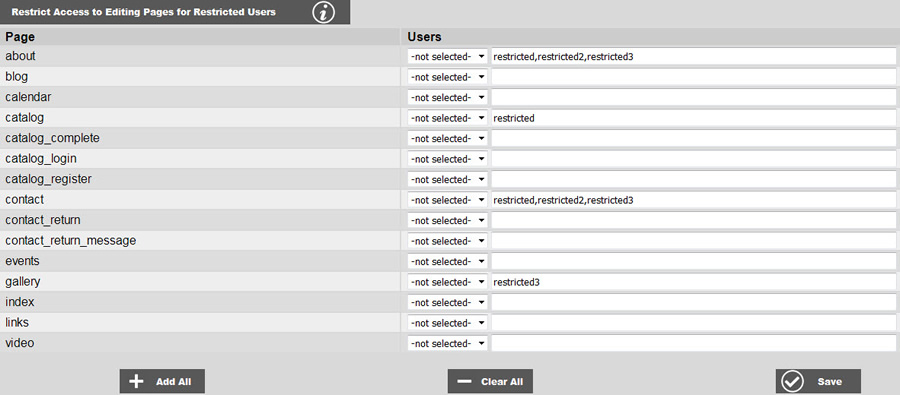This screenshot has width=900, height=395.
Task: Click the 'catalog_complete' page name
Action: pos(52,138)
